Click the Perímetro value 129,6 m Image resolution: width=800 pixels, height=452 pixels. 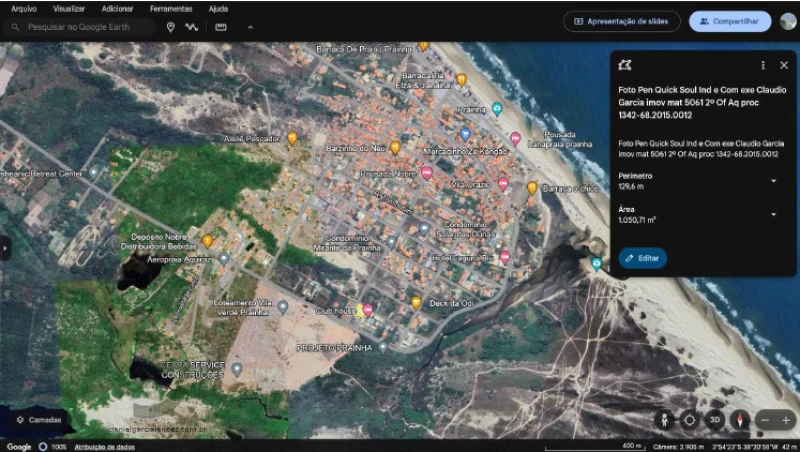pos(631,187)
